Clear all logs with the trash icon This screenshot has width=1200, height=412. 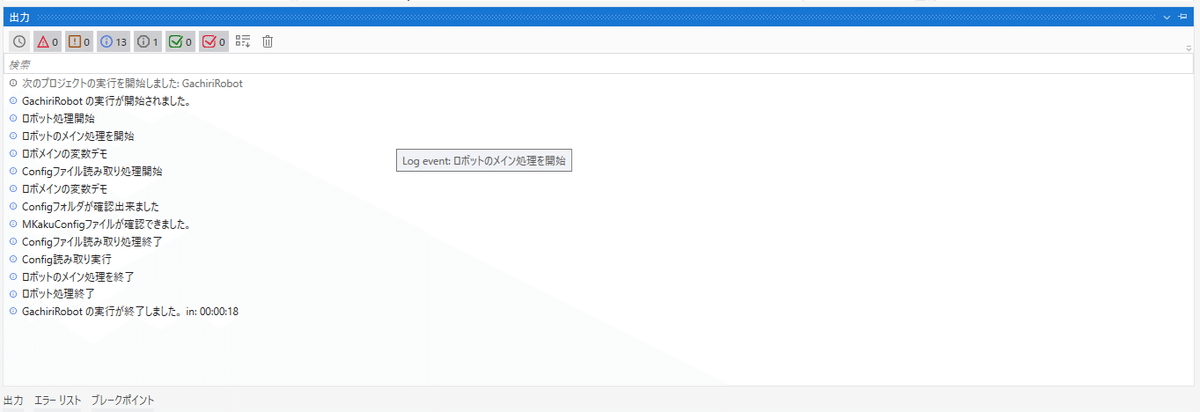(x=268, y=42)
